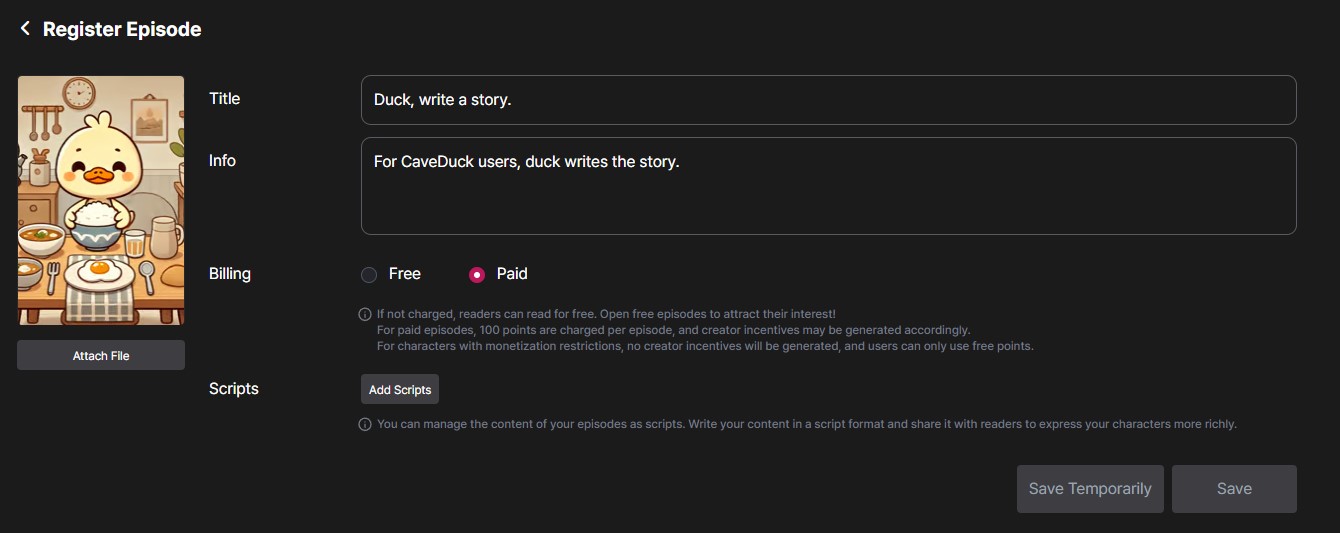Select the Free billing option
The image size is (1340, 533).
pyautogui.click(x=369, y=274)
